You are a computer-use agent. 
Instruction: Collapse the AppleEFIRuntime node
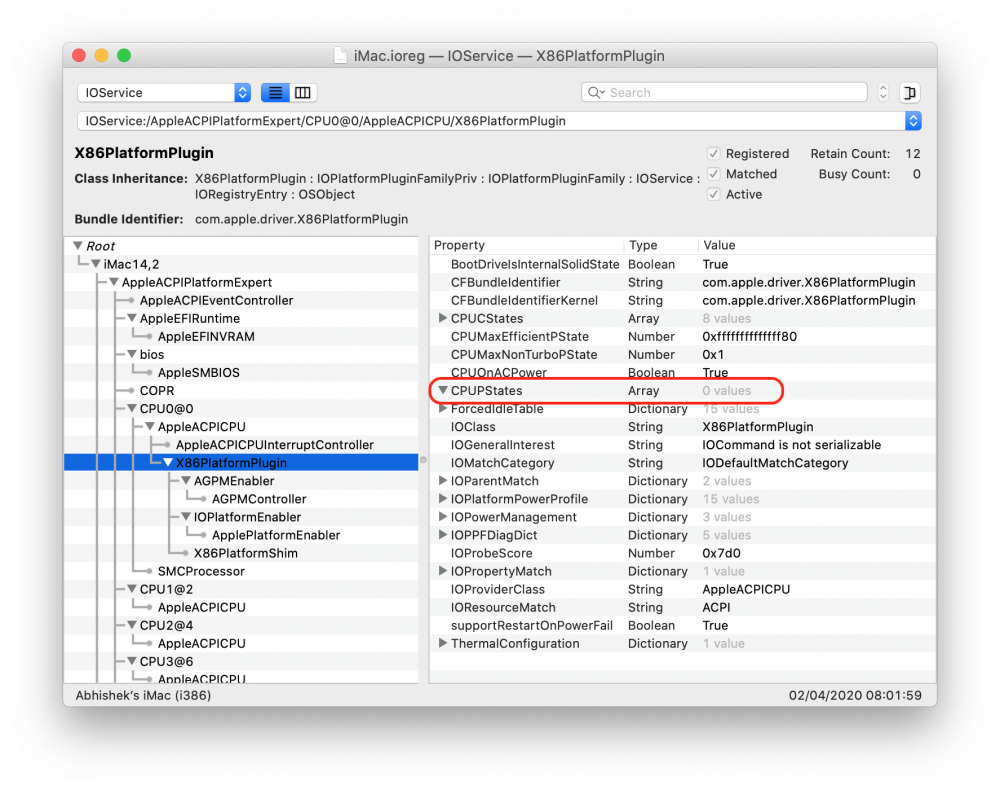131,318
